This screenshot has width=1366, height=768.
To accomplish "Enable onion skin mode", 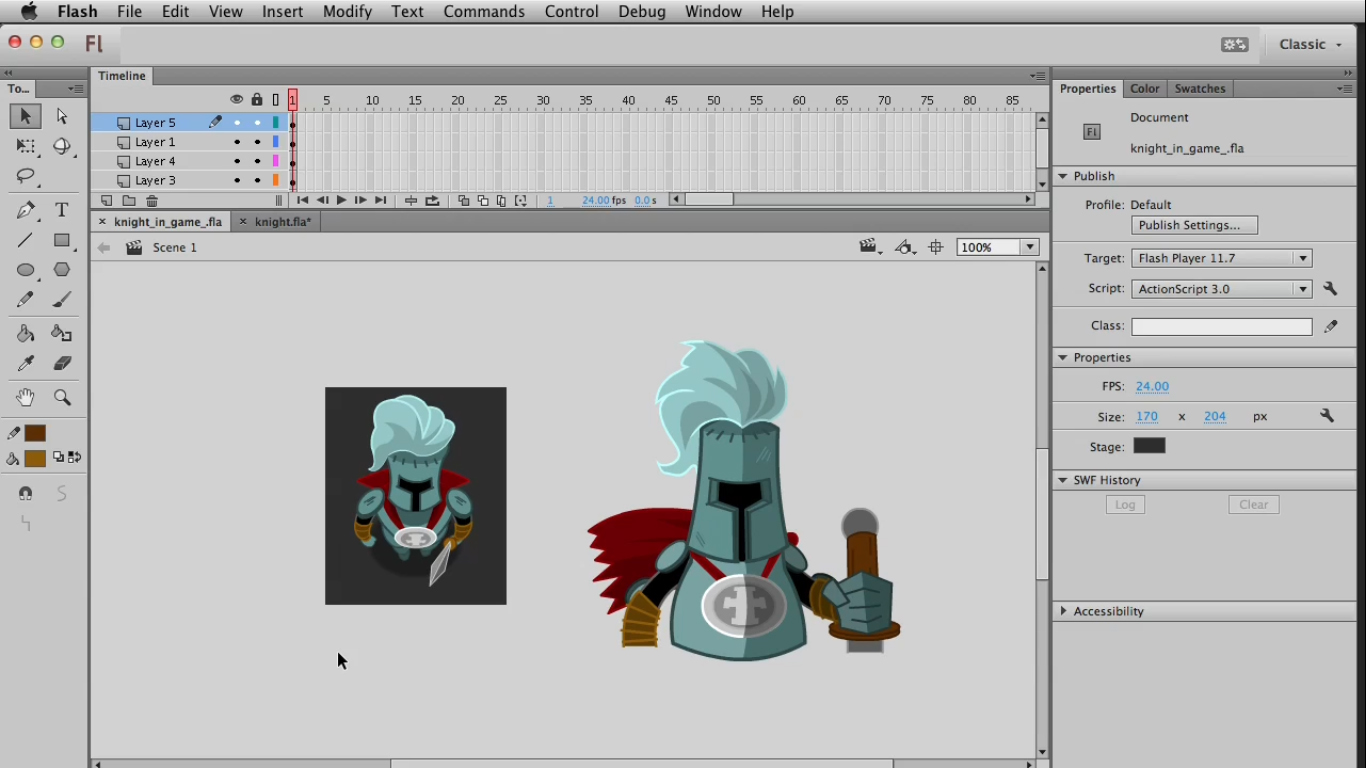I will point(463,200).
